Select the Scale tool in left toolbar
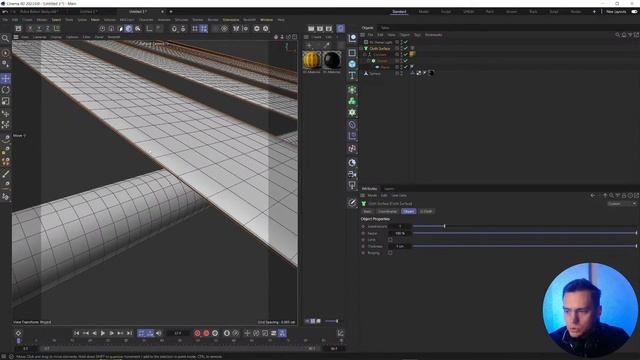640x360 pixels. pos(6,101)
